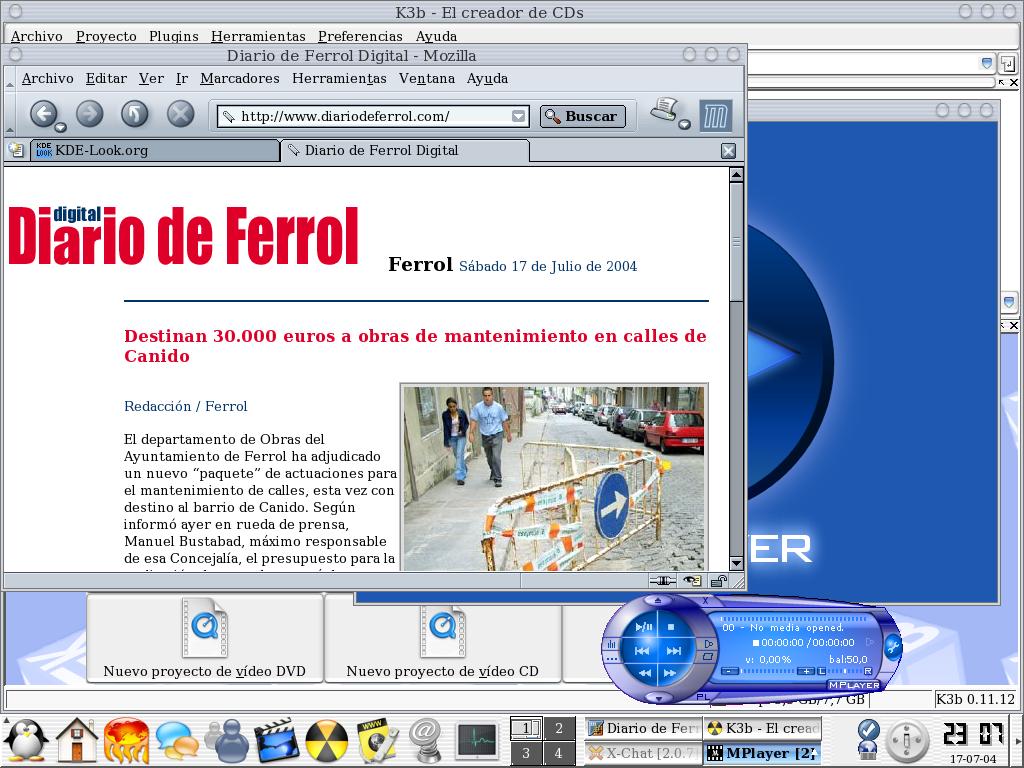Viewport: 1024px width, 768px height.
Task: Click the MPlayer eject button
Action: (658, 600)
